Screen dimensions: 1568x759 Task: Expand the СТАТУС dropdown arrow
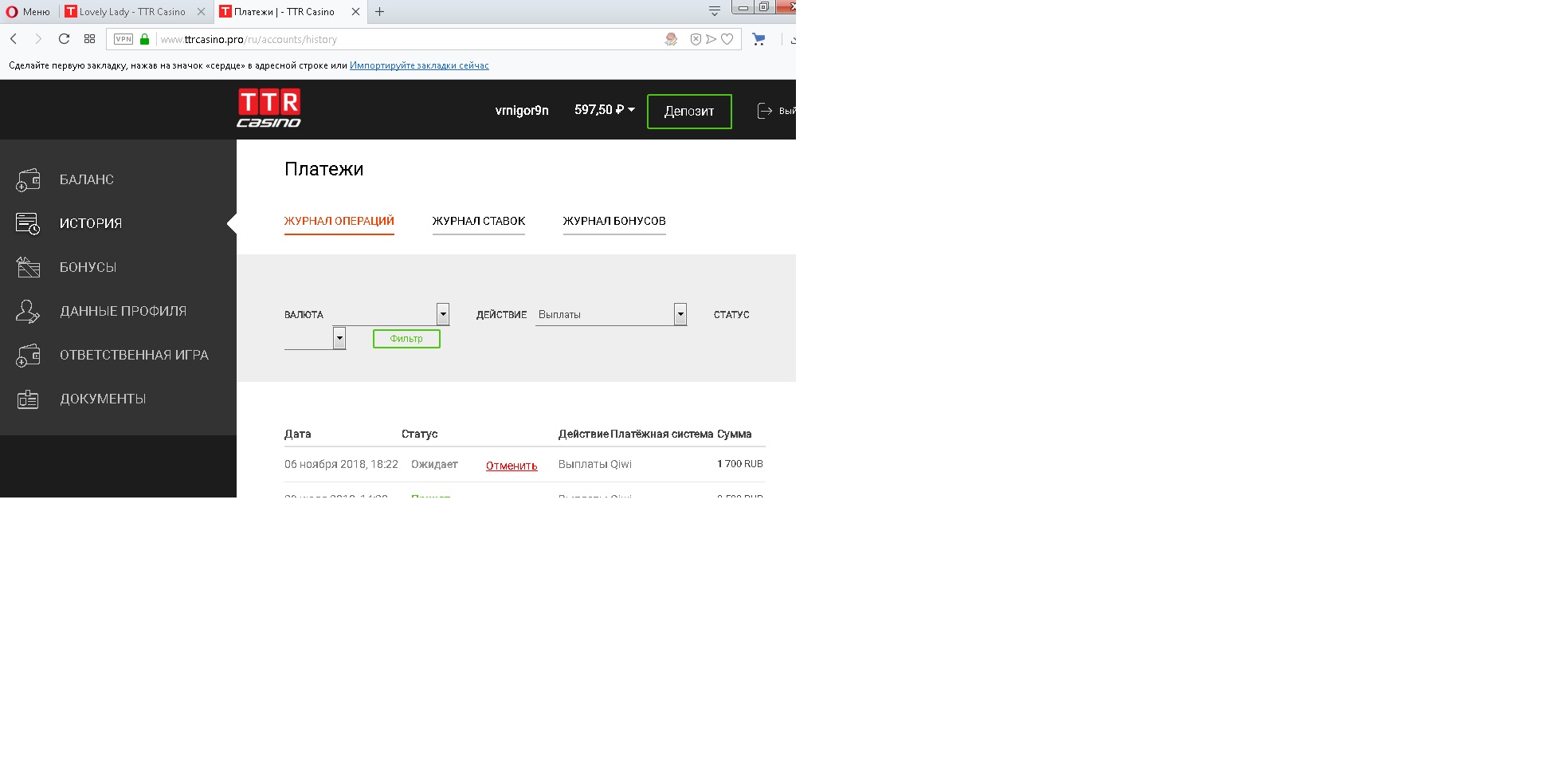(339, 338)
